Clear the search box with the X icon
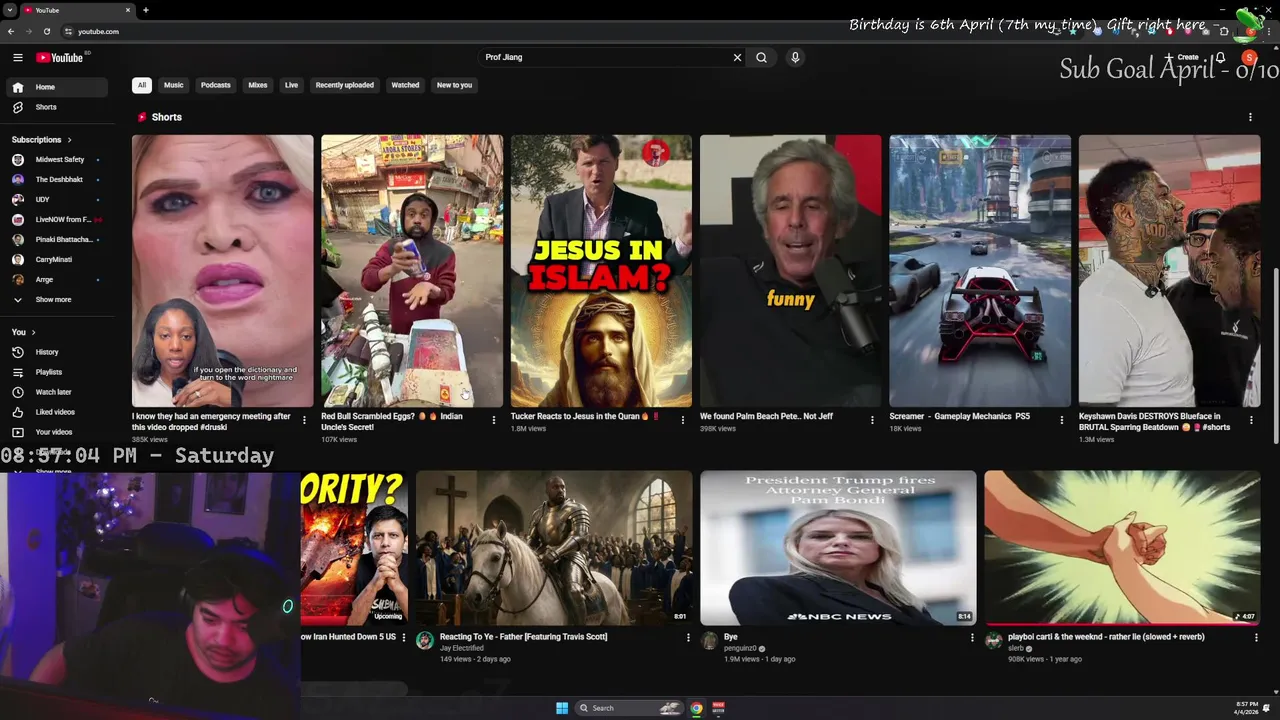The width and height of the screenshot is (1280, 720). point(738,58)
